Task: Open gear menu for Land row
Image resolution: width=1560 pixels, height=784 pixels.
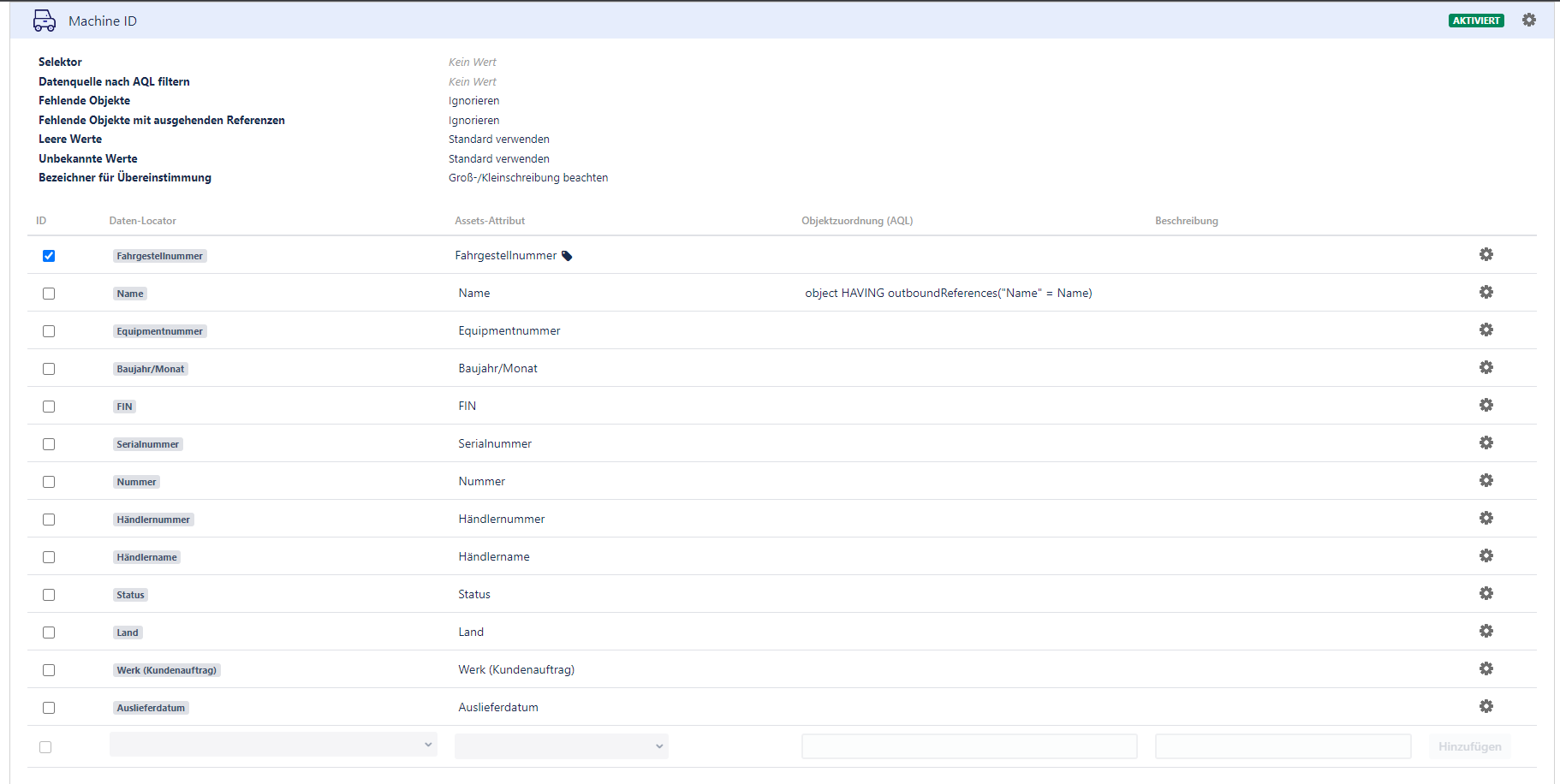Action: click(x=1486, y=631)
